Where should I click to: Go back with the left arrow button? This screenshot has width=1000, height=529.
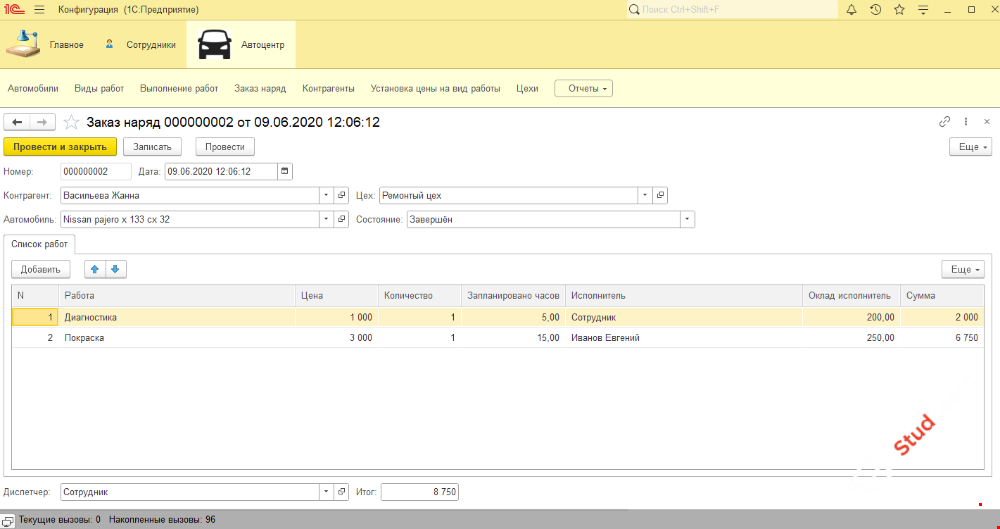pos(17,122)
